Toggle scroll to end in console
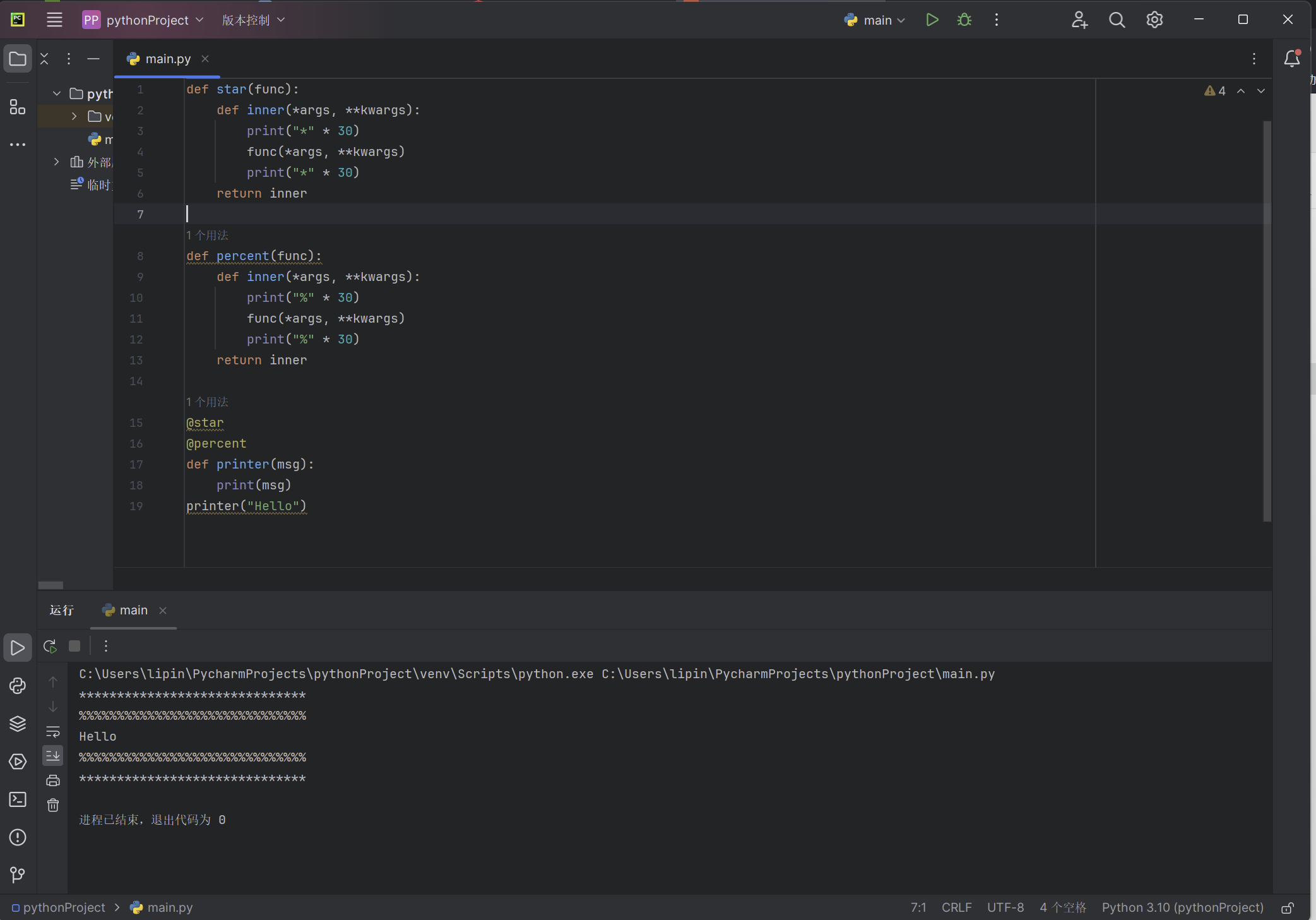The height and width of the screenshot is (920, 1316). [x=53, y=755]
